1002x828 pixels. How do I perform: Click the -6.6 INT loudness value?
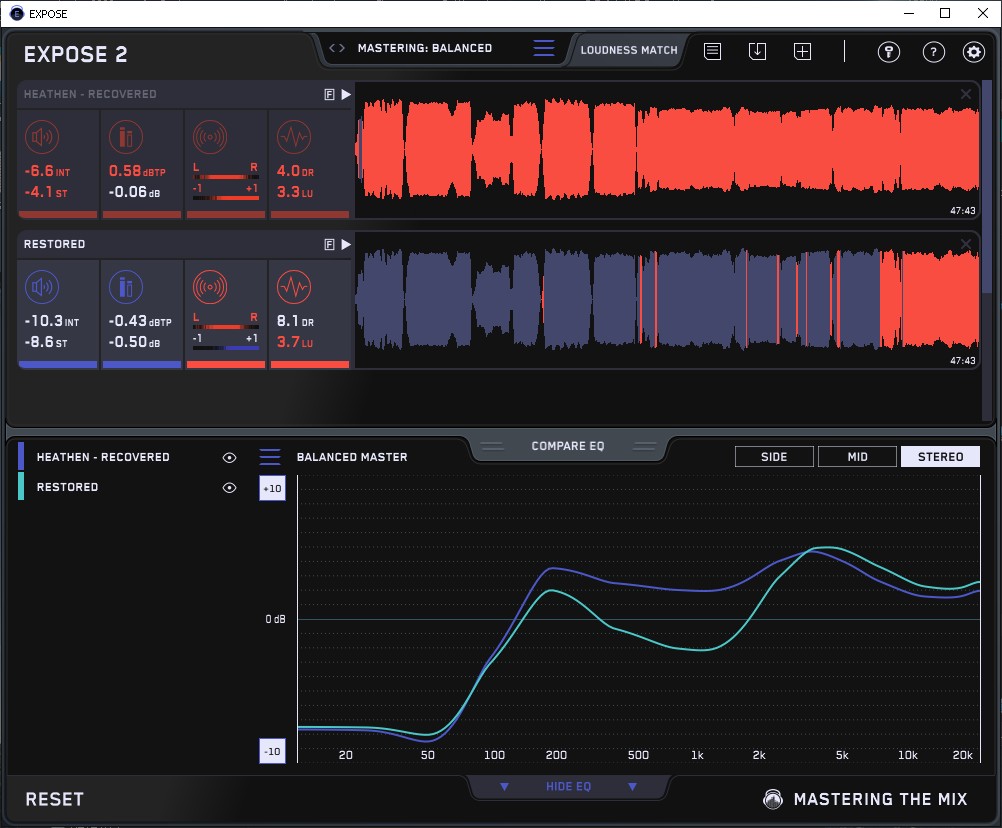tap(47, 171)
